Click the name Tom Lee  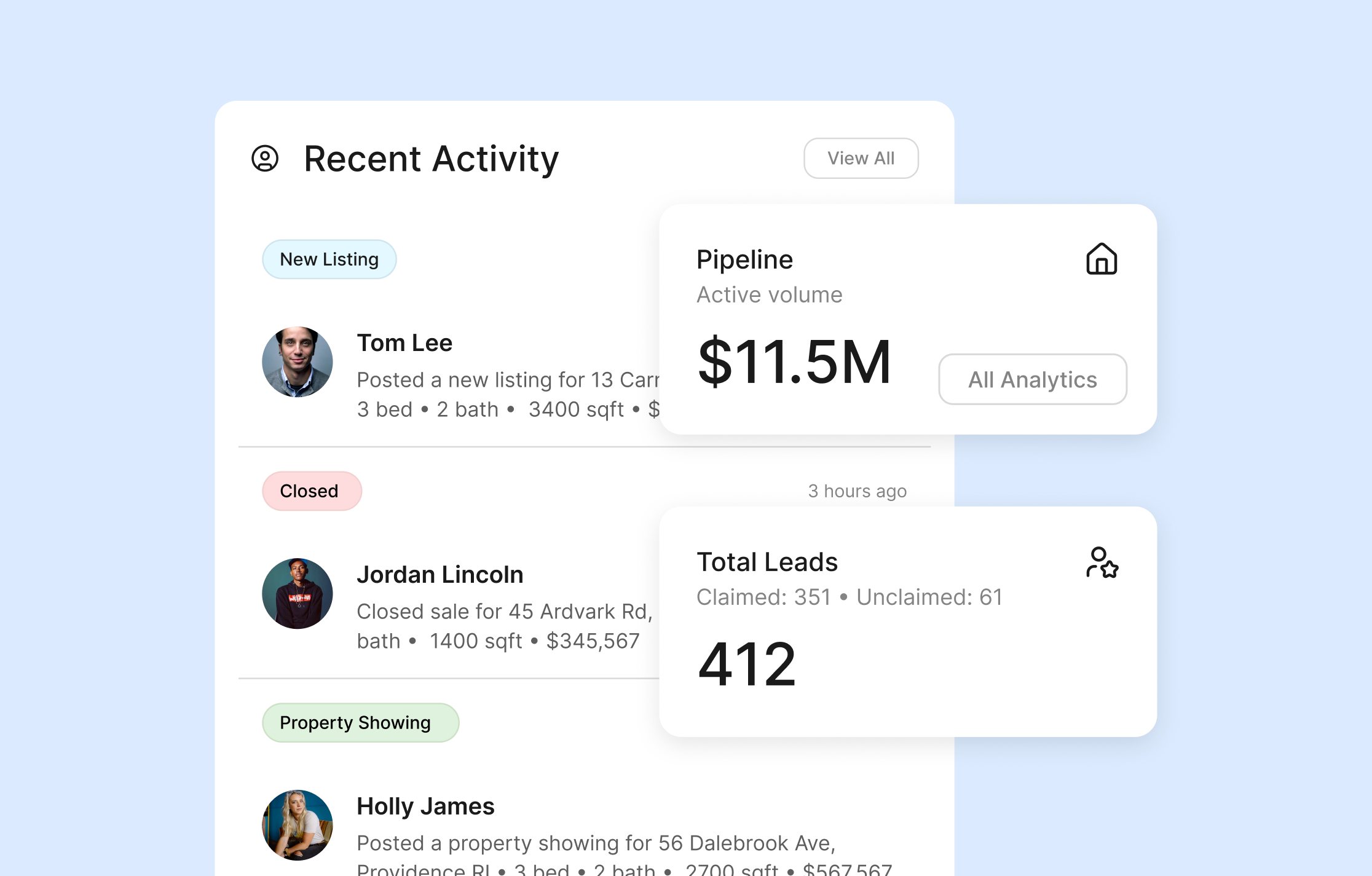404,343
